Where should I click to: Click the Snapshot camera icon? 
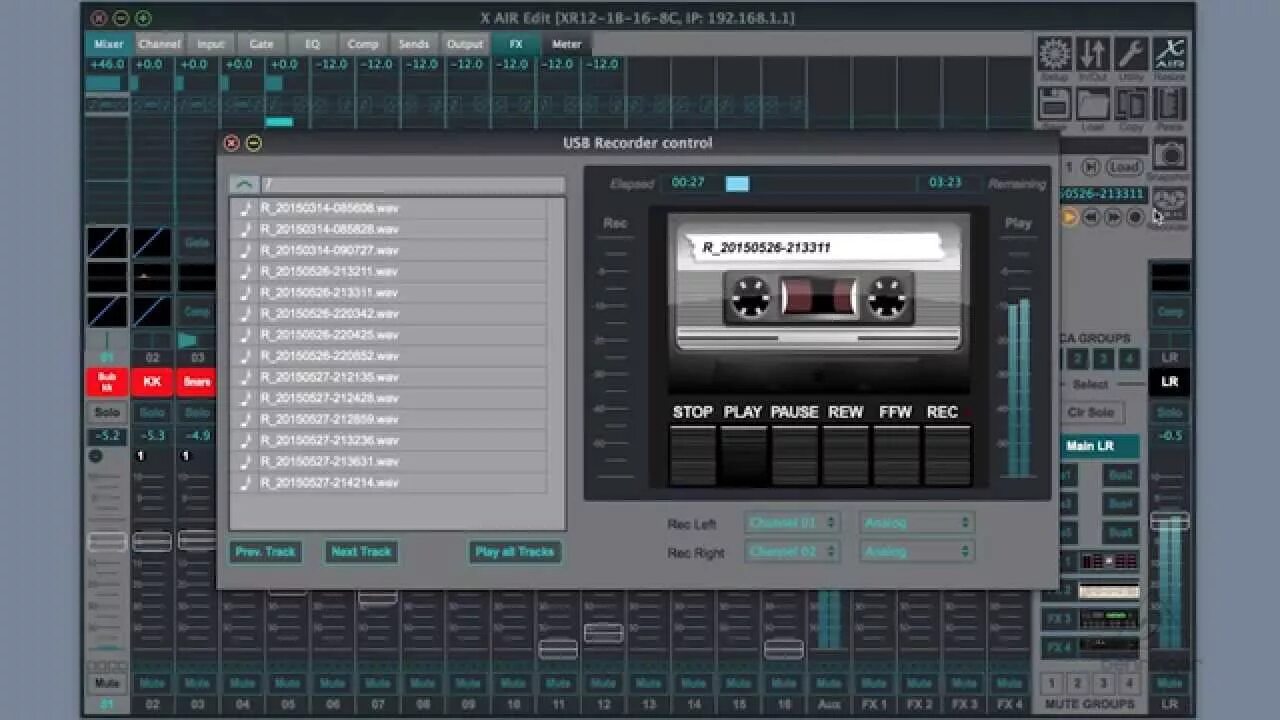[x=1169, y=154]
